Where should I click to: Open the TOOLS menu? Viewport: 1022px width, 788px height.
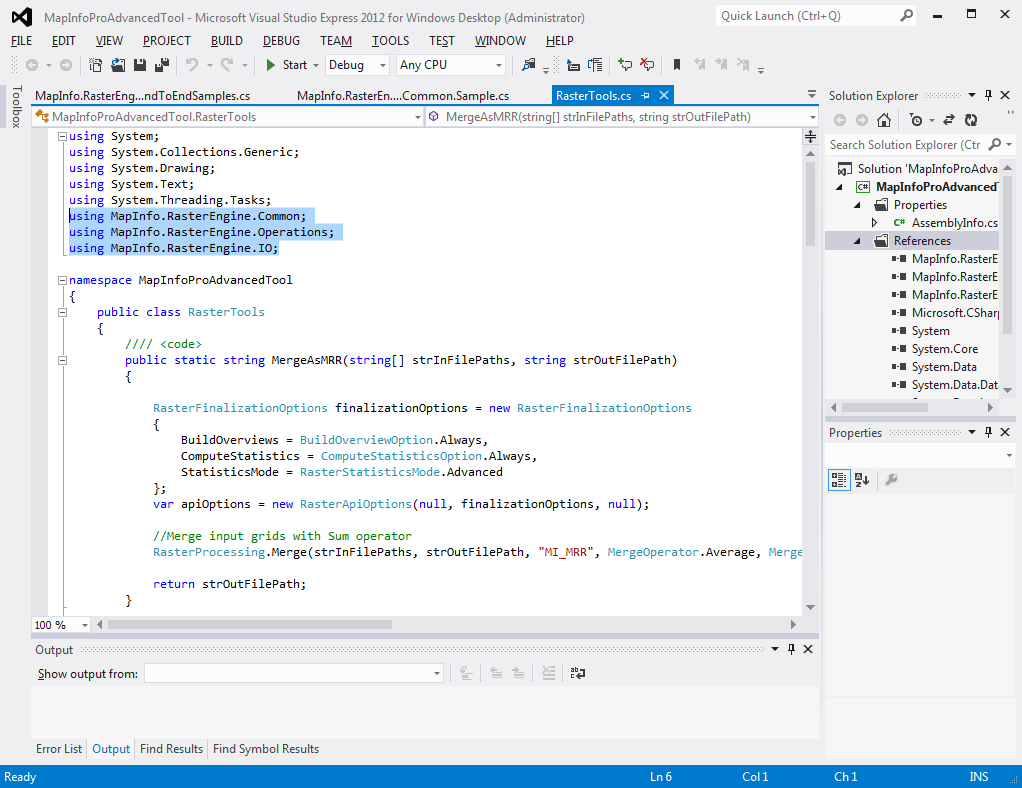(x=390, y=40)
